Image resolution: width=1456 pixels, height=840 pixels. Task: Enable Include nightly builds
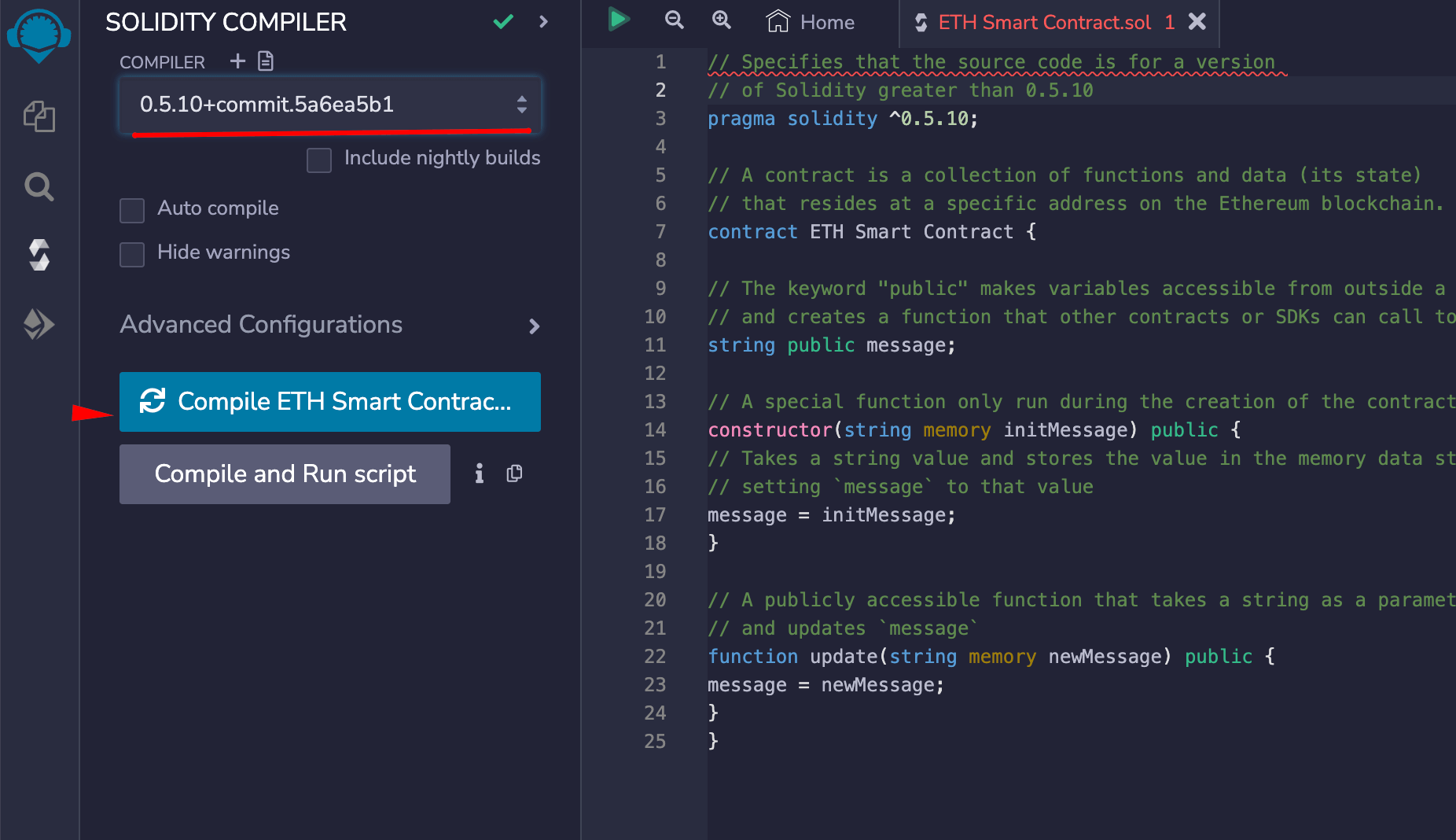coord(318,160)
